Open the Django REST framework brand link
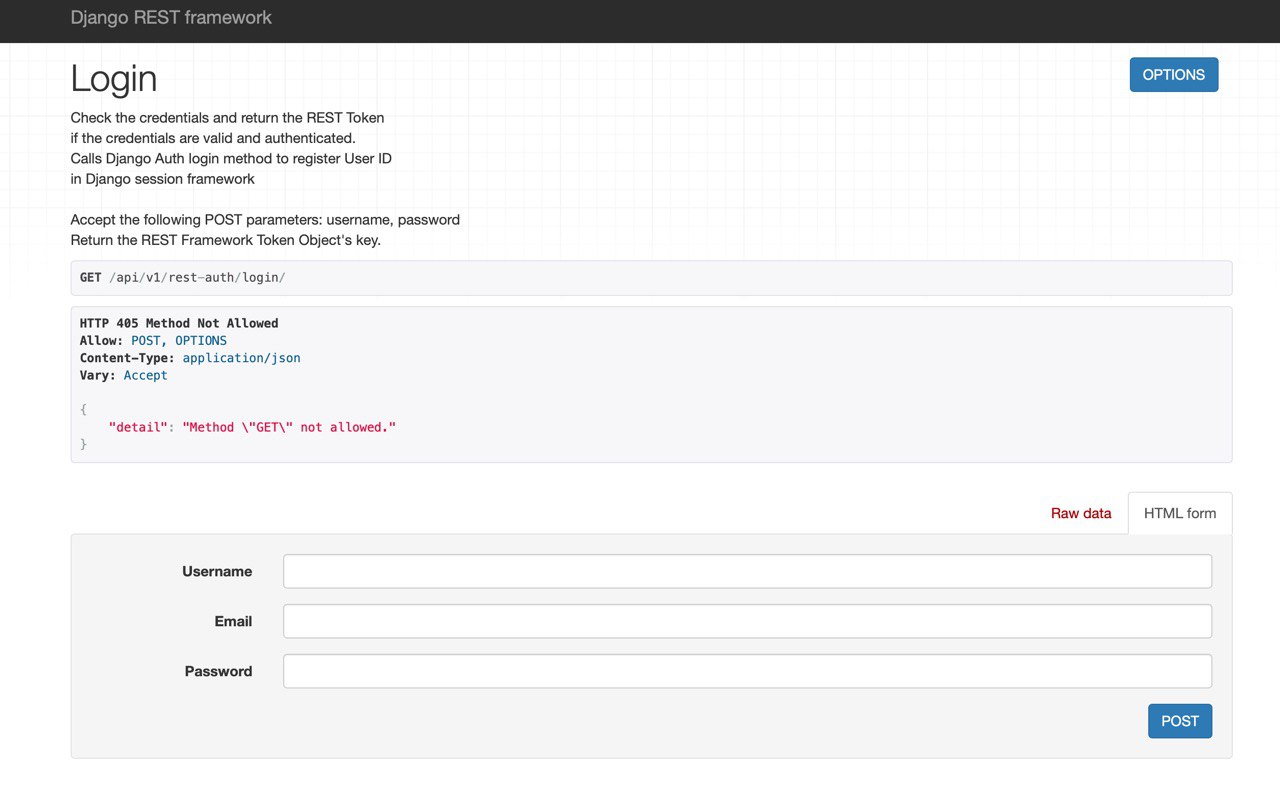The height and width of the screenshot is (808, 1280). coord(171,18)
